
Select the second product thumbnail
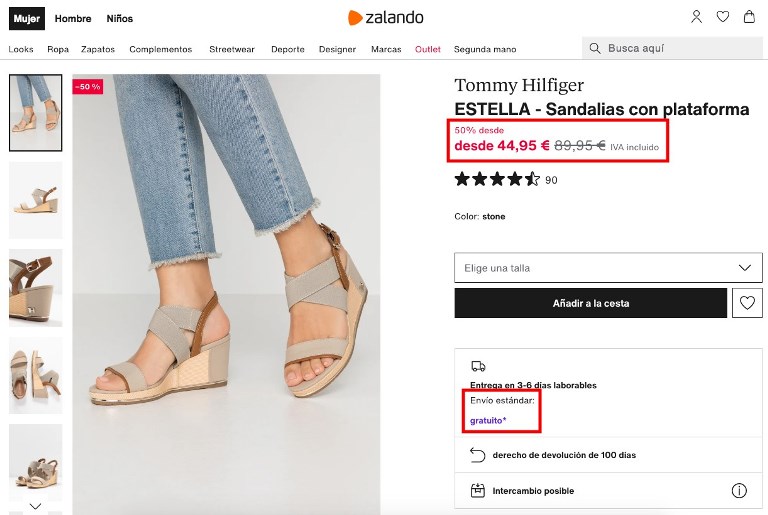36,200
